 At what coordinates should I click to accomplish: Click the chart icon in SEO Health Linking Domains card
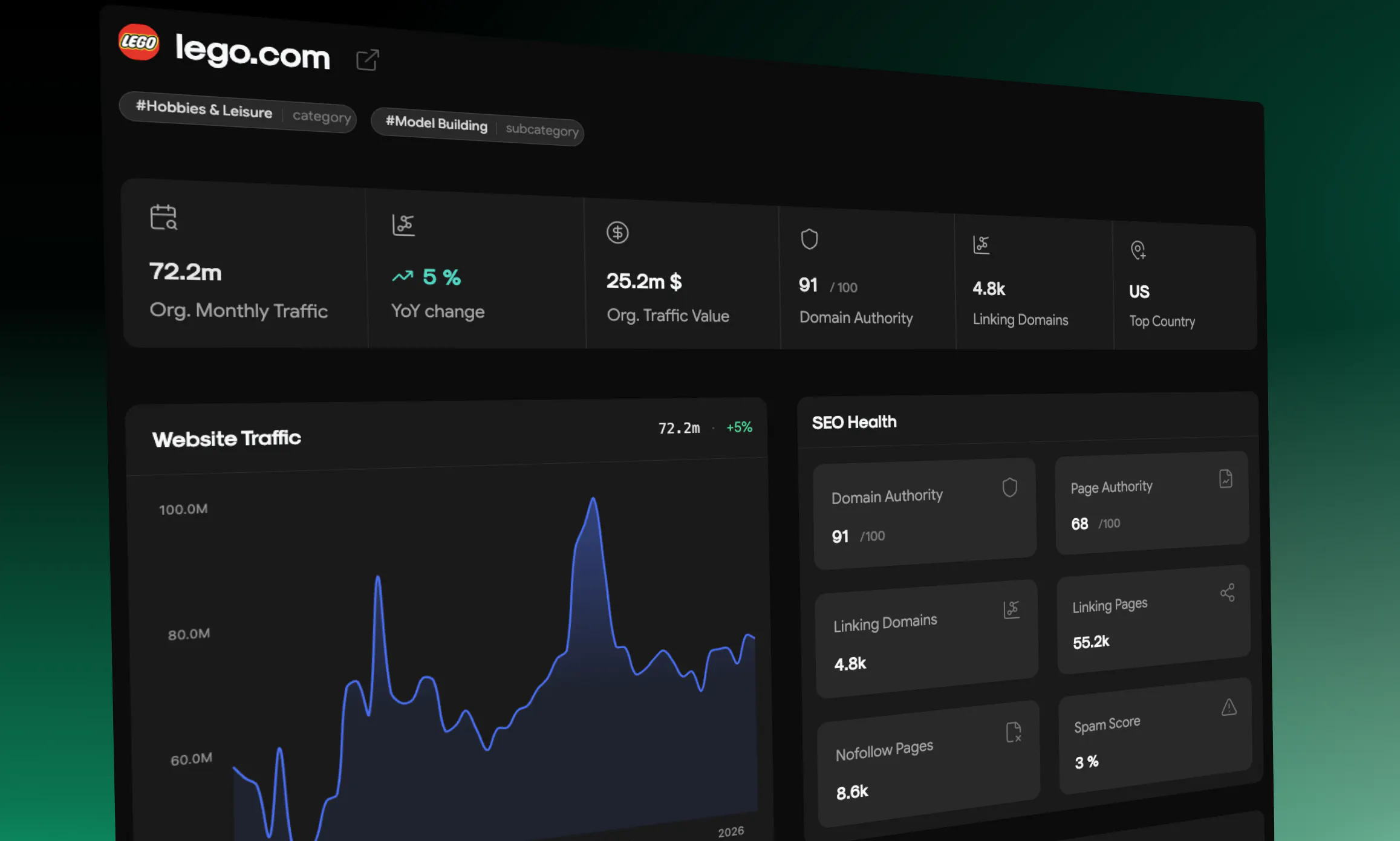1011,609
